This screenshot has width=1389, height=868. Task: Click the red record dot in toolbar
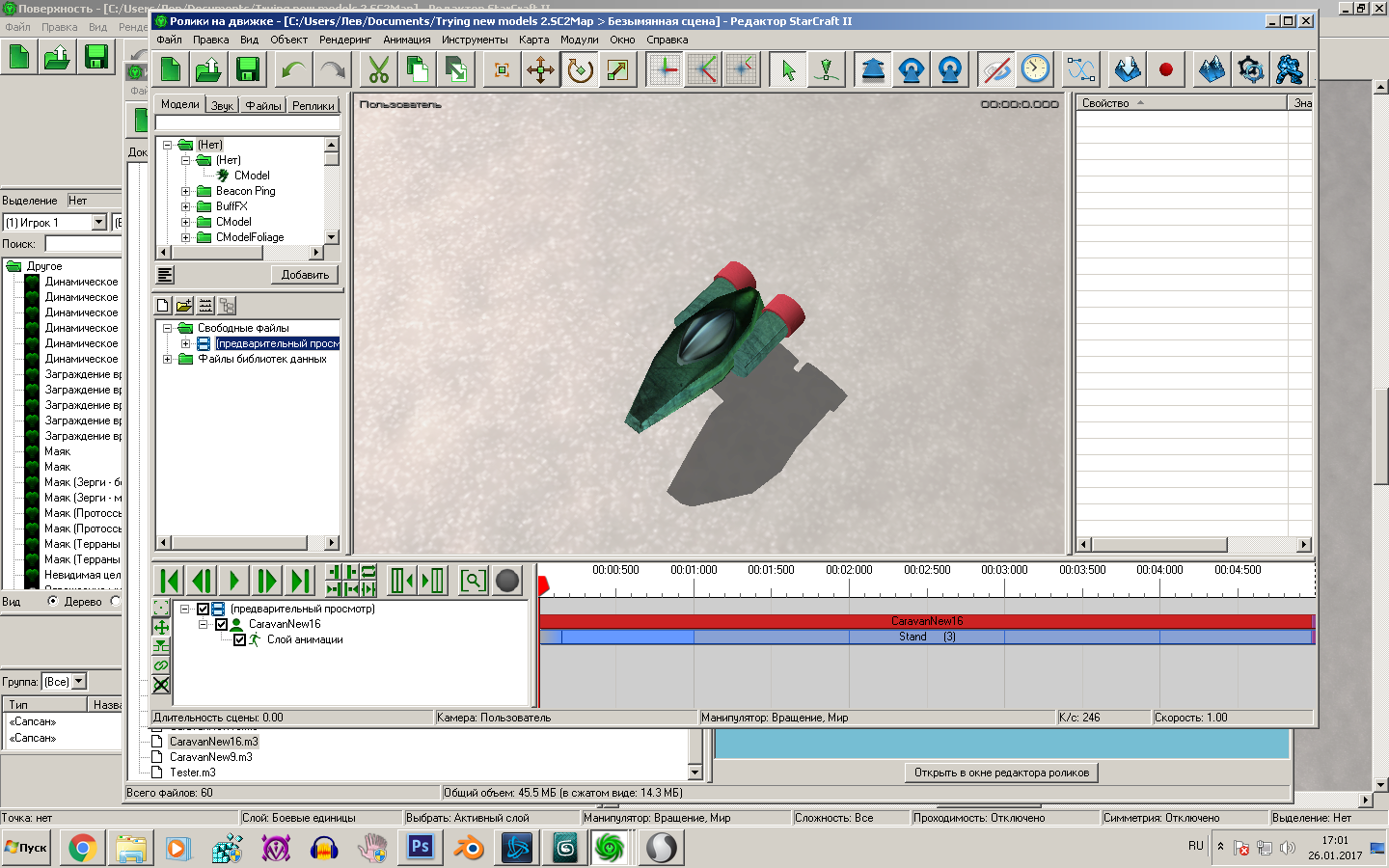click(x=1166, y=69)
